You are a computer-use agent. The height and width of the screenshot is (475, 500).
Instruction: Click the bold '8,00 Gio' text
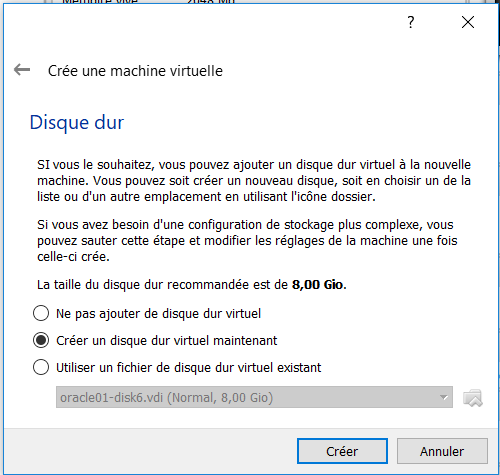tap(317, 285)
